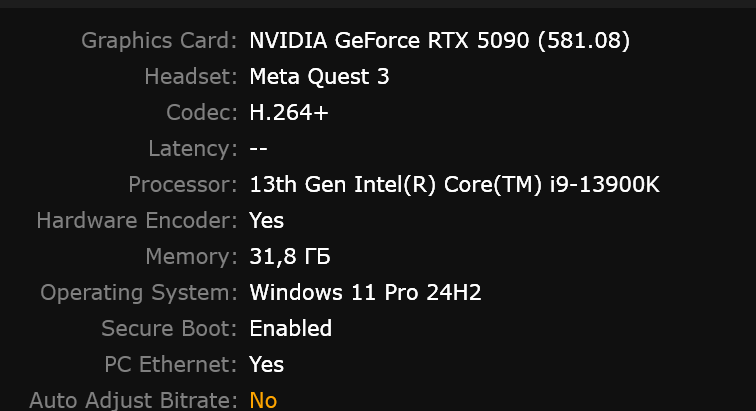
Task: Click the Latency label
Action: [193, 148]
